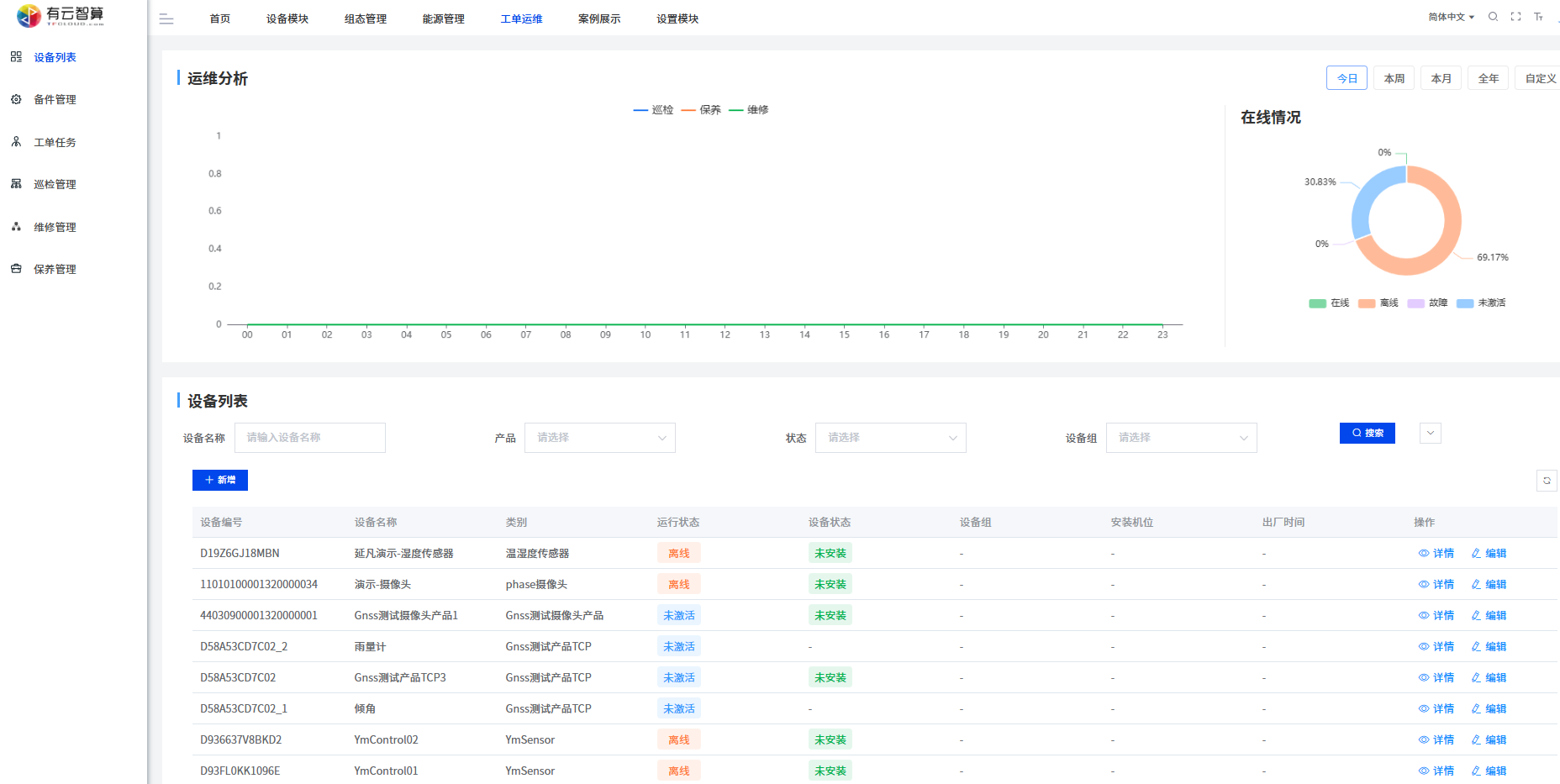The height and width of the screenshot is (784, 1560).
Task: Toggle 巡检 series in chart legend
Action: (653, 110)
